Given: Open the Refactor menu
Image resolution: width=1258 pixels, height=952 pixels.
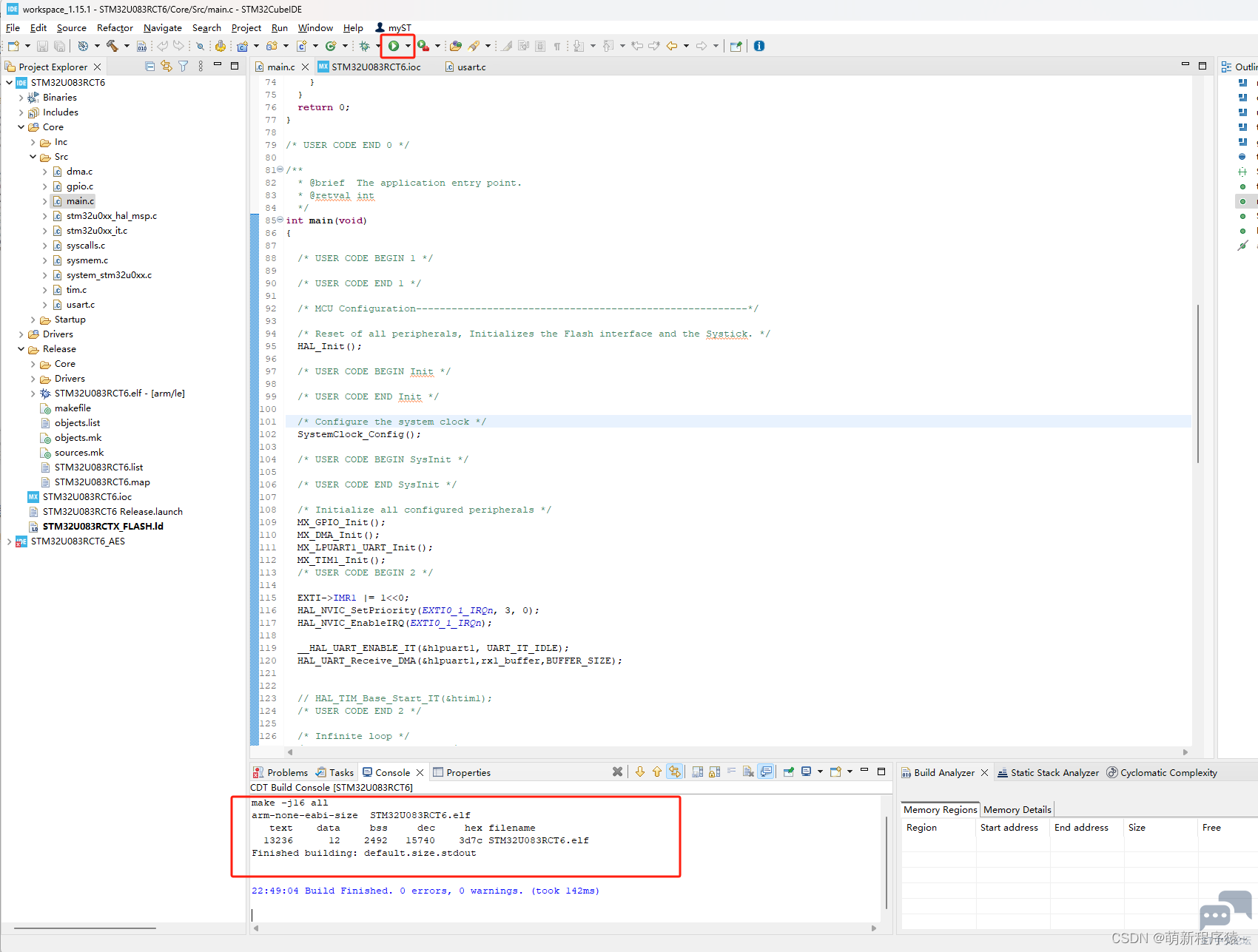Looking at the screenshot, I should (x=115, y=28).
